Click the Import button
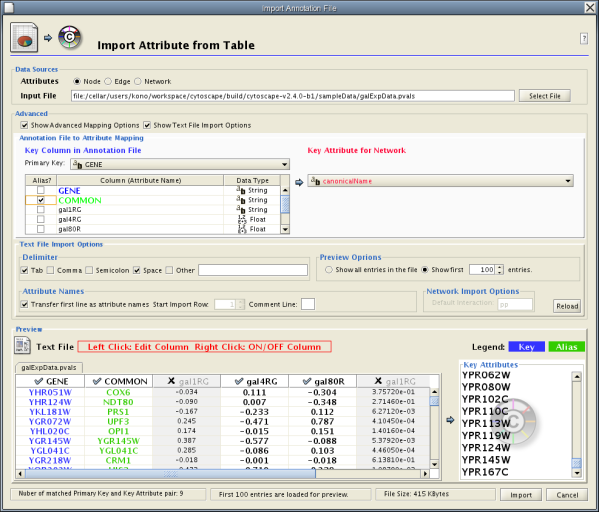This screenshot has width=599, height=512. click(521, 495)
